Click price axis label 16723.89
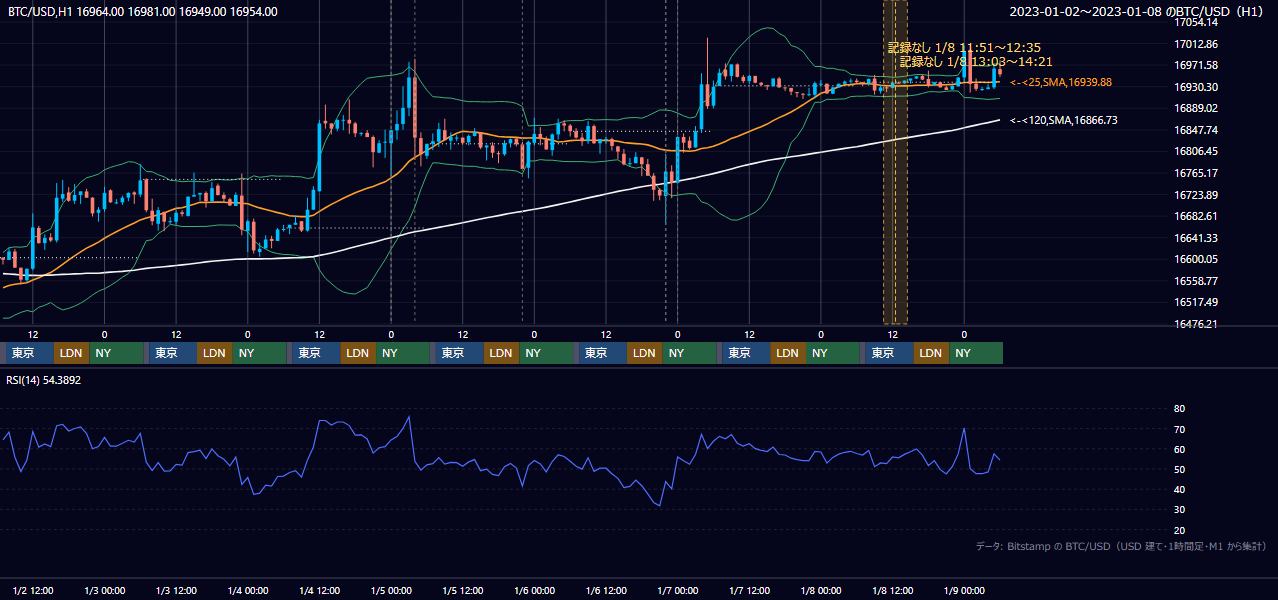 (1195, 195)
